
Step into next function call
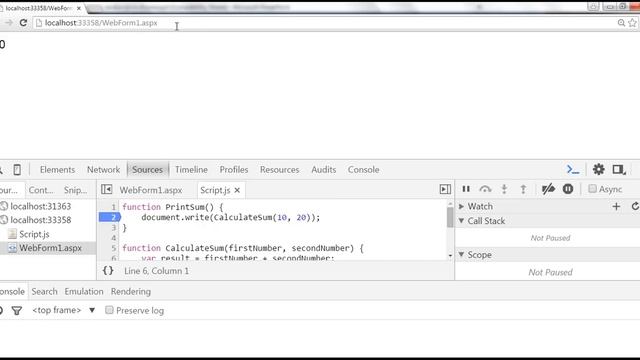[504, 189]
